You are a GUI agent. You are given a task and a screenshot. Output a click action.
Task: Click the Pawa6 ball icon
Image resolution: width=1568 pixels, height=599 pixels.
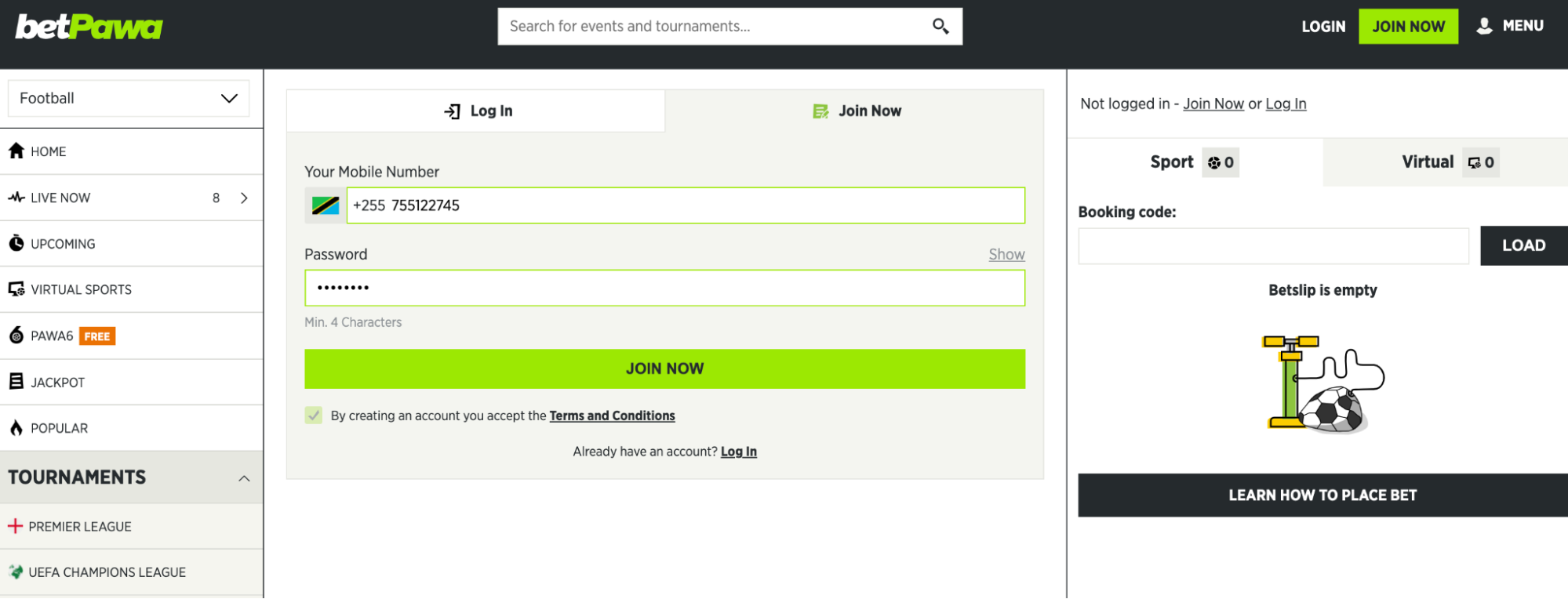[x=16, y=336]
